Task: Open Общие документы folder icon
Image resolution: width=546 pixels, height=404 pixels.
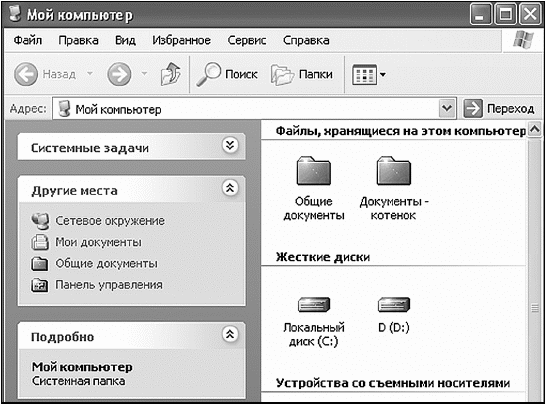Action: pyautogui.click(x=314, y=171)
